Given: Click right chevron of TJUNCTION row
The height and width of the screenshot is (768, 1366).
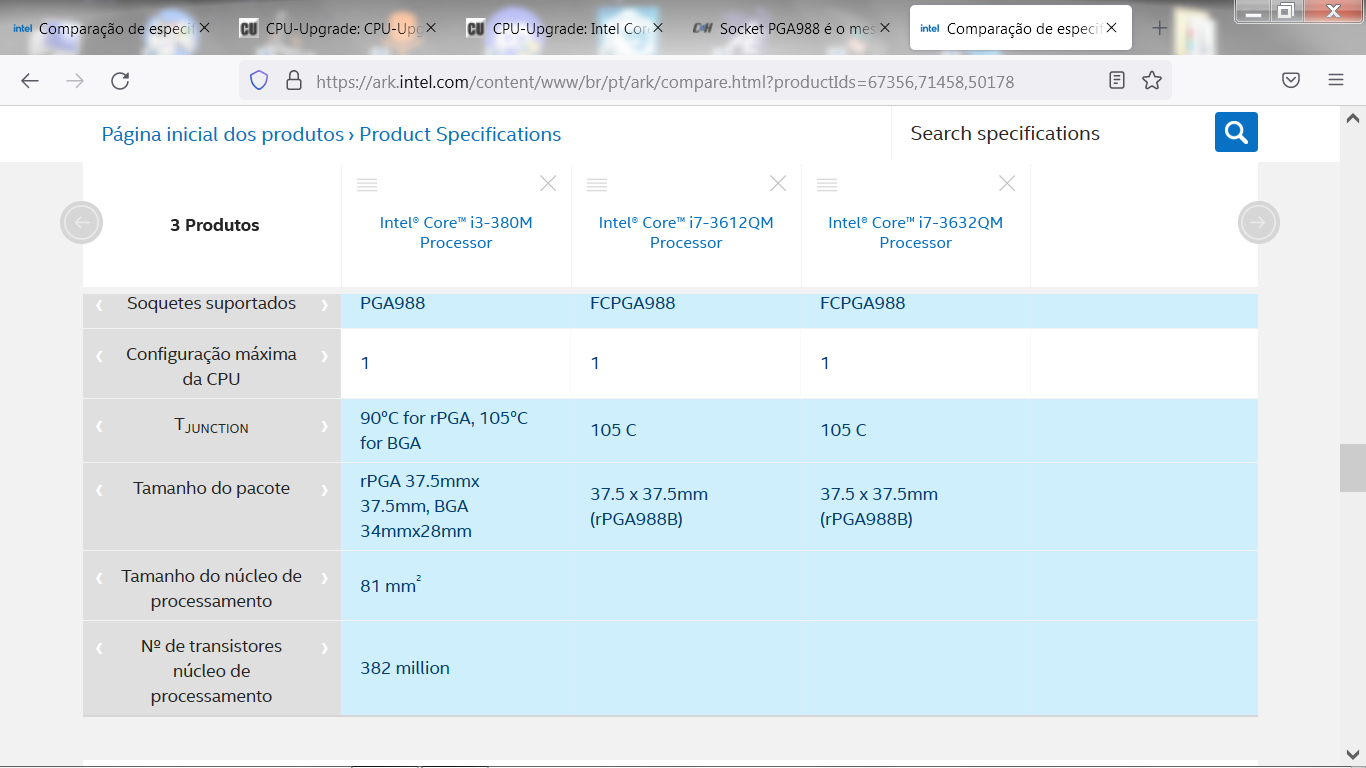Looking at the screenshot, I should 324,426.
